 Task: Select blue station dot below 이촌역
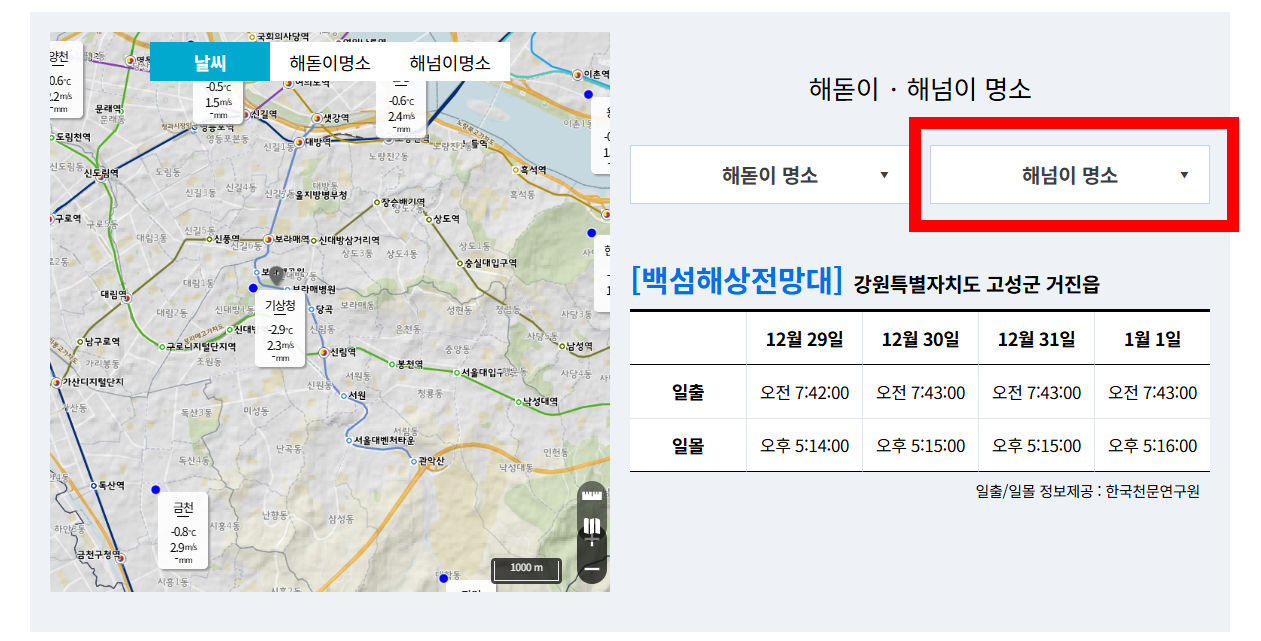(x=588, y=94)
